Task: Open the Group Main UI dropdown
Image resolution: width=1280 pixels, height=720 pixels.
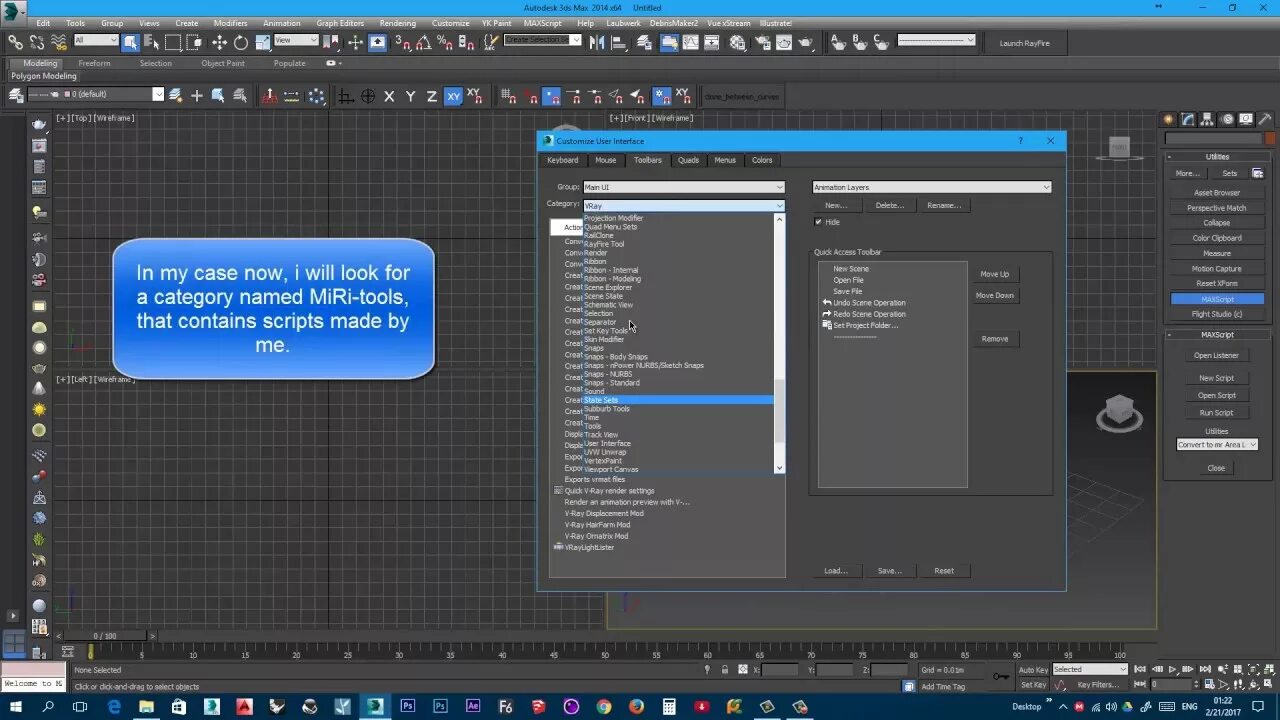Action: coord(684,187)
